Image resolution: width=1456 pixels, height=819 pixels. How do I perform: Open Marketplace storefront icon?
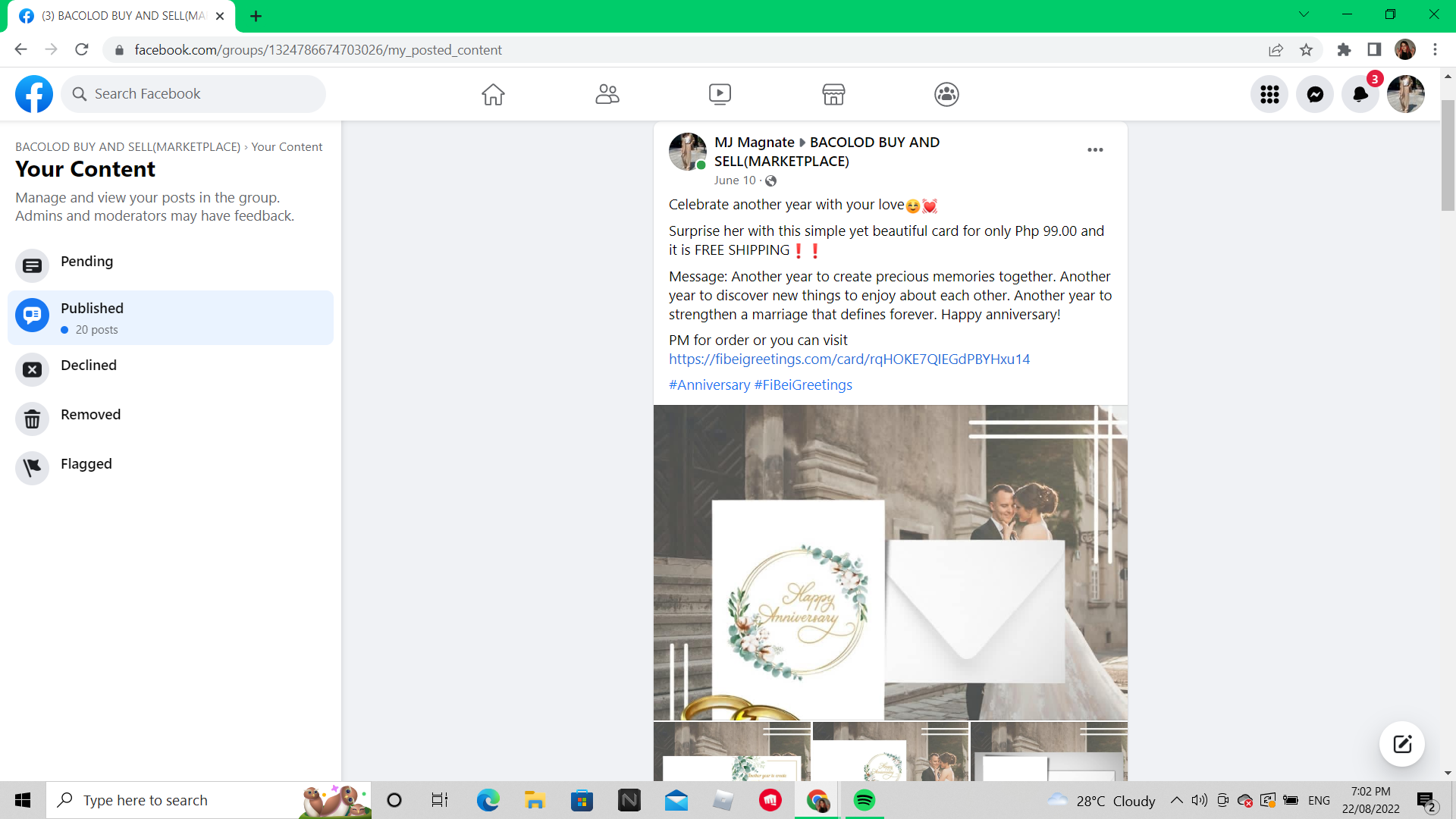833,94
